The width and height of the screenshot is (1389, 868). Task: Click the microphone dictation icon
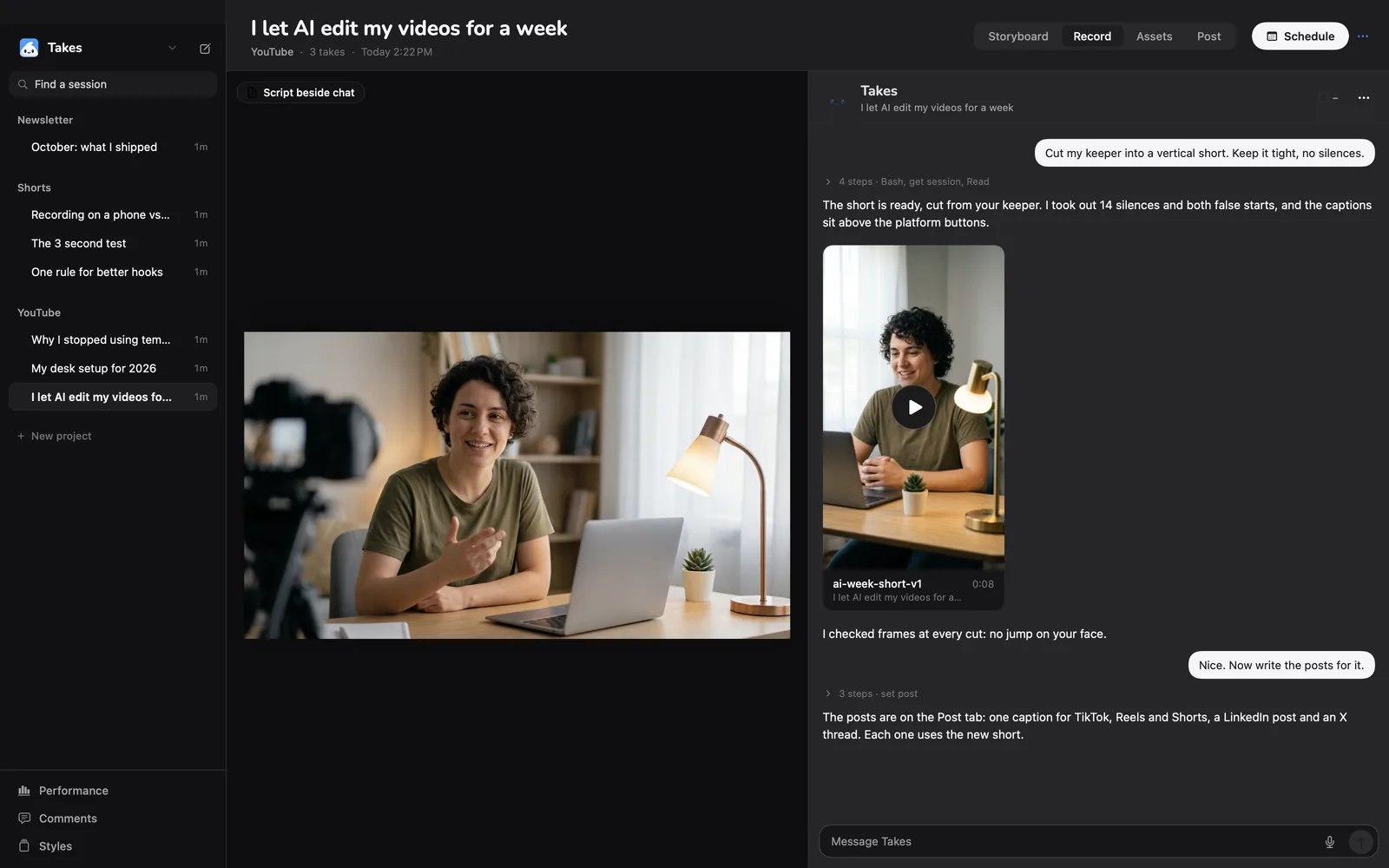pos(1329,842)
